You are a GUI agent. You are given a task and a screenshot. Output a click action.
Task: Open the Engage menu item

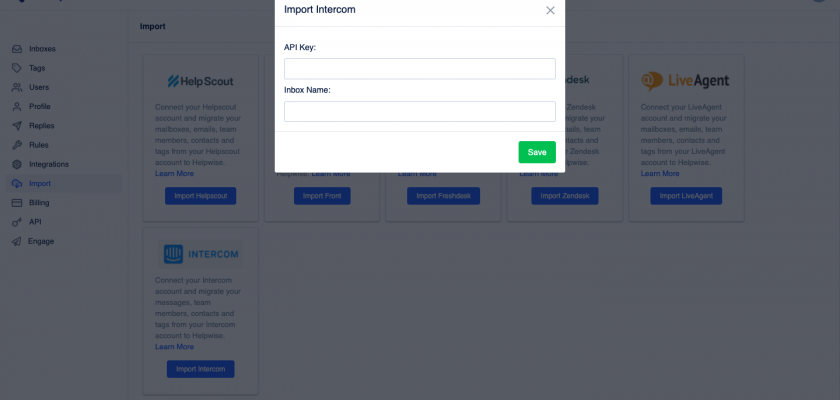[41, 241]
